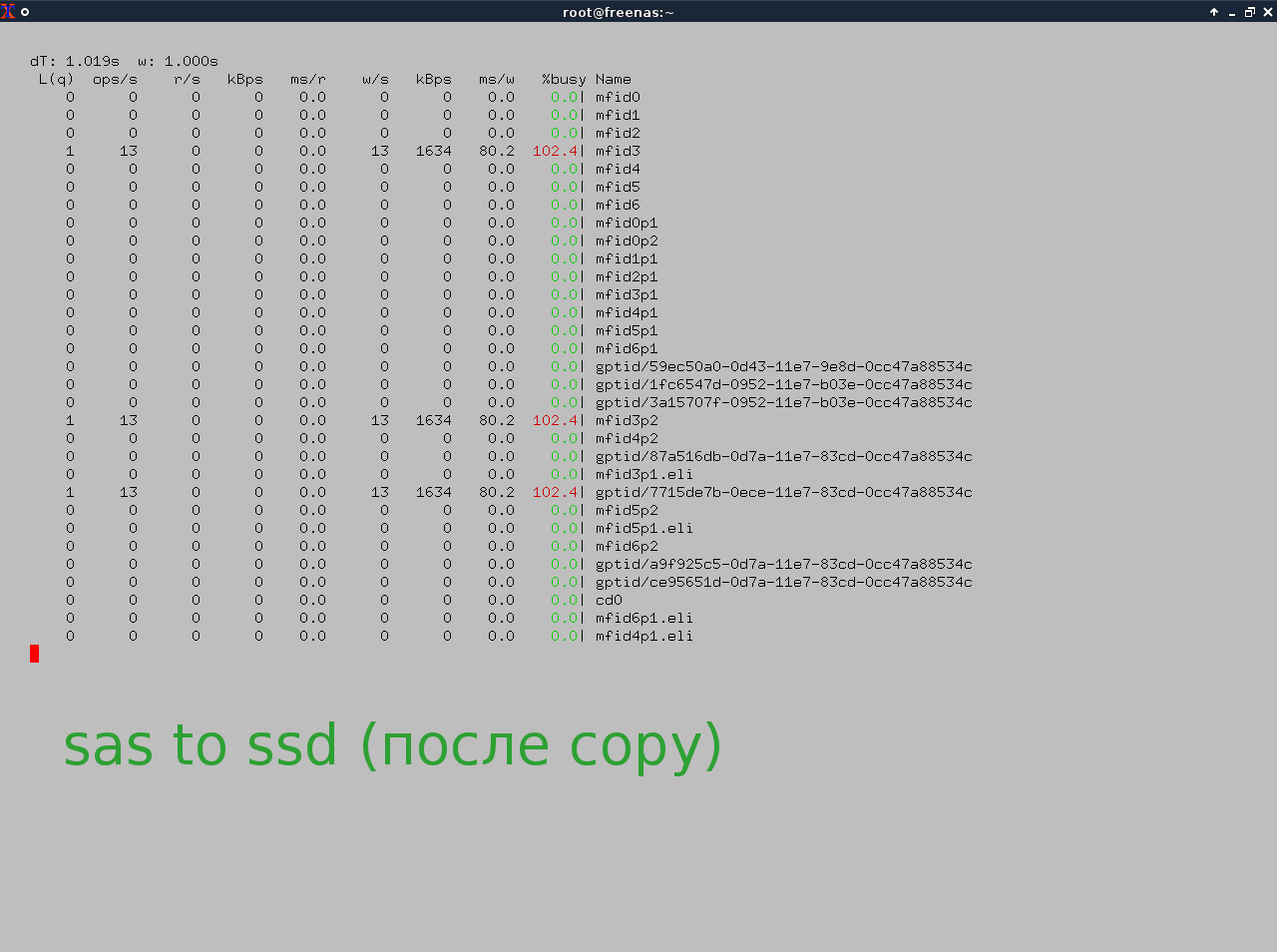This screenshot has width=1277, height=952.
Task: Select the mfid6p1.eli device name
Action: [x=644, y=618]
